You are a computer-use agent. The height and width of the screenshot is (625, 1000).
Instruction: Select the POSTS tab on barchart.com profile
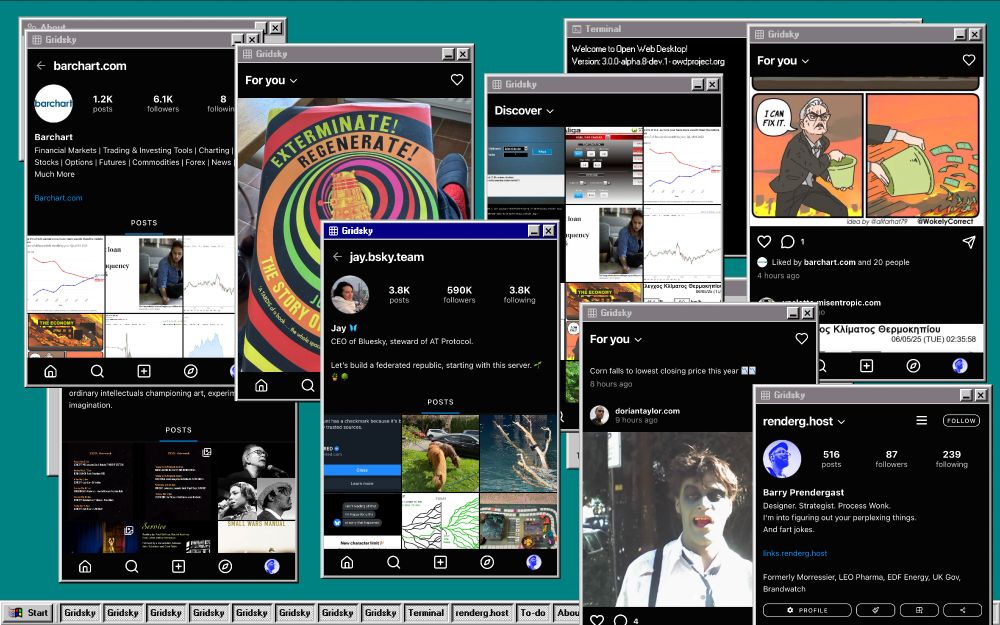tap(144, 223)
